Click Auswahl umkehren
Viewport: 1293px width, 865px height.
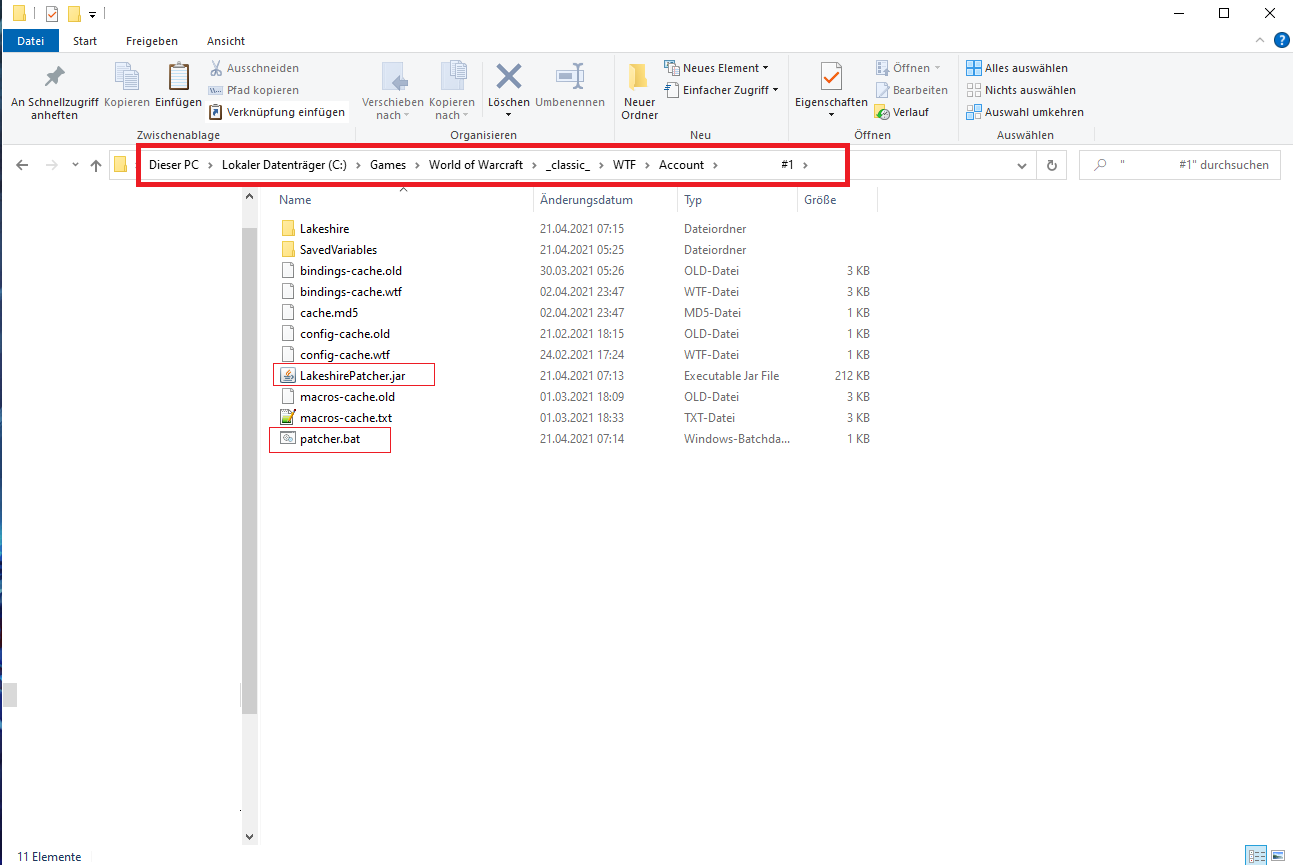(x=1025, y=112)
